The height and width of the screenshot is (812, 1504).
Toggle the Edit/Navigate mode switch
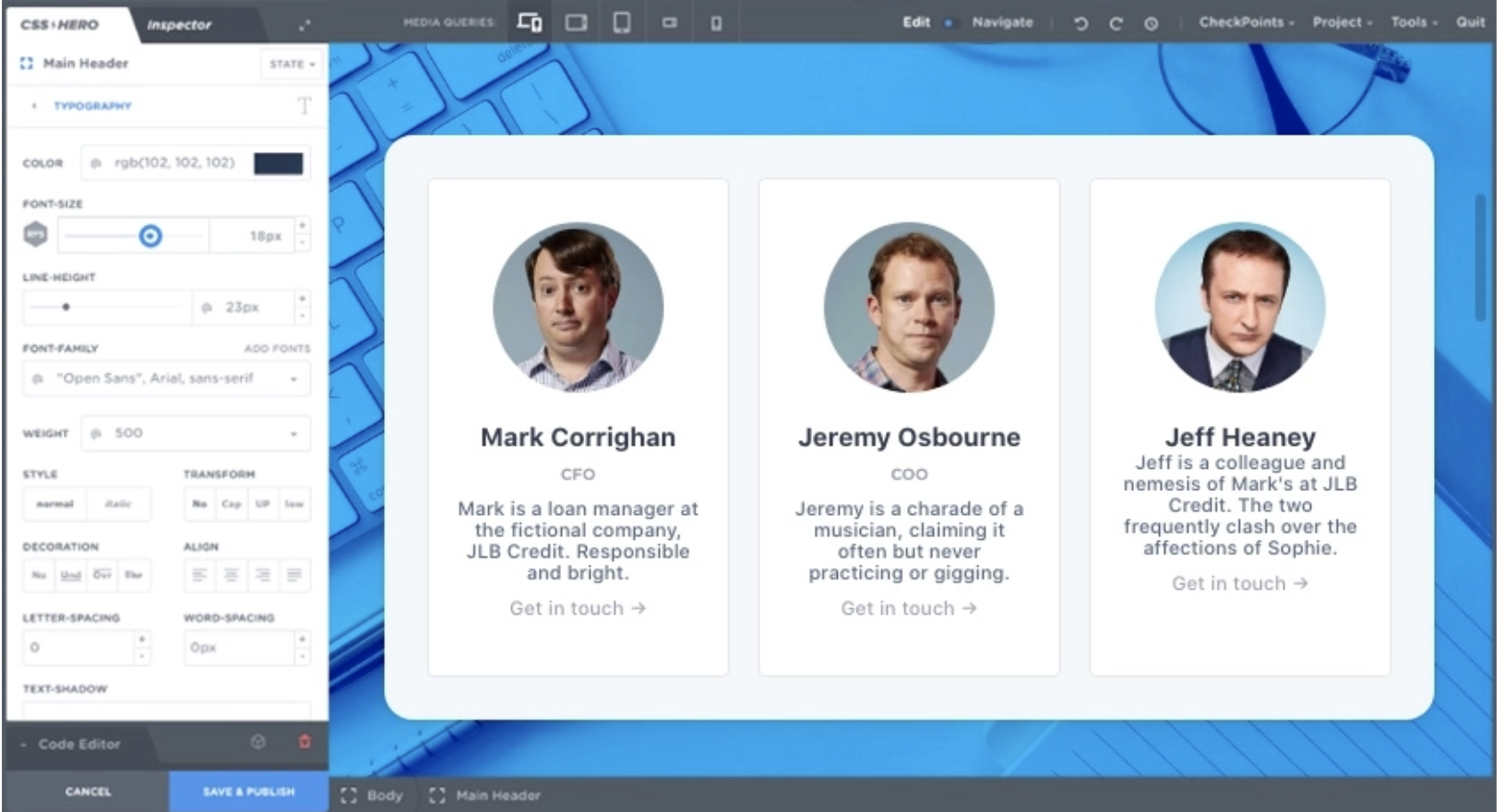[x=949, y=23]
